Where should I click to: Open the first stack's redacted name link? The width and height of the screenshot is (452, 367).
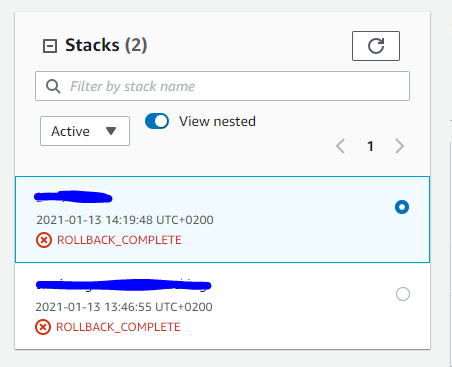click(73, 197)
